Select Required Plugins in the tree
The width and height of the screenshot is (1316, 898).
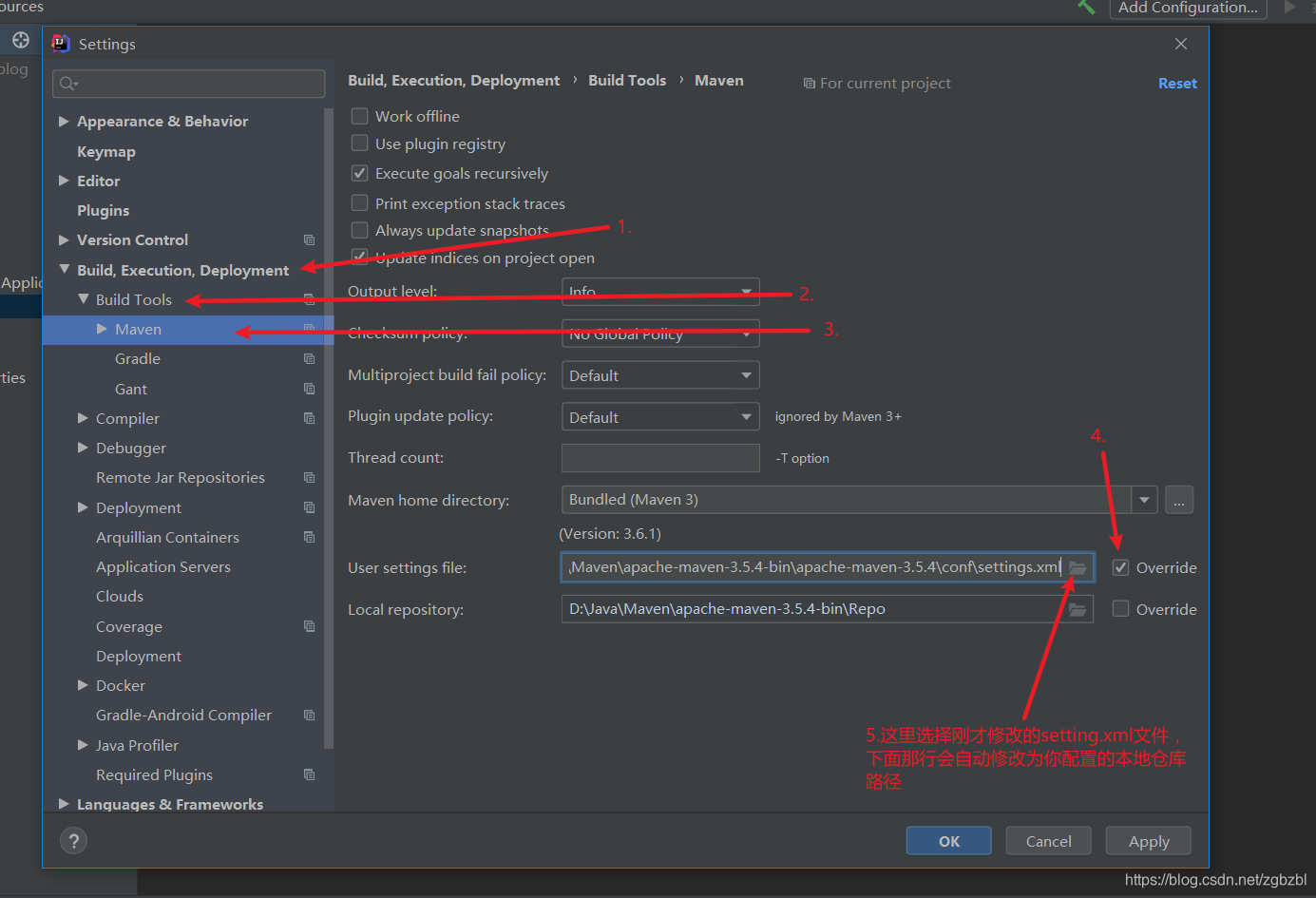coord(154,774)
